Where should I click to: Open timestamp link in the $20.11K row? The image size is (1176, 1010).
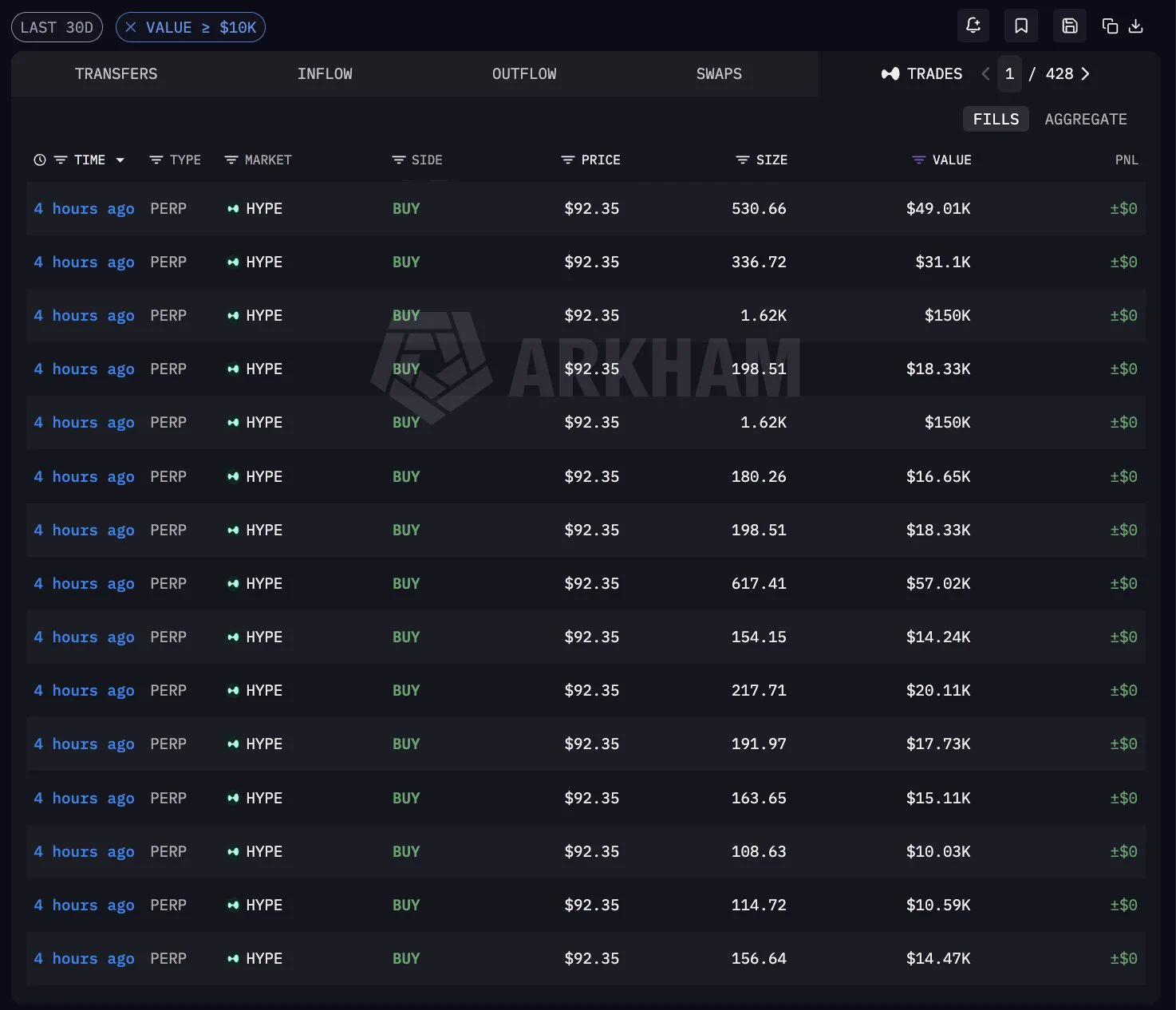pyautogui.click(x=84, y=691)
